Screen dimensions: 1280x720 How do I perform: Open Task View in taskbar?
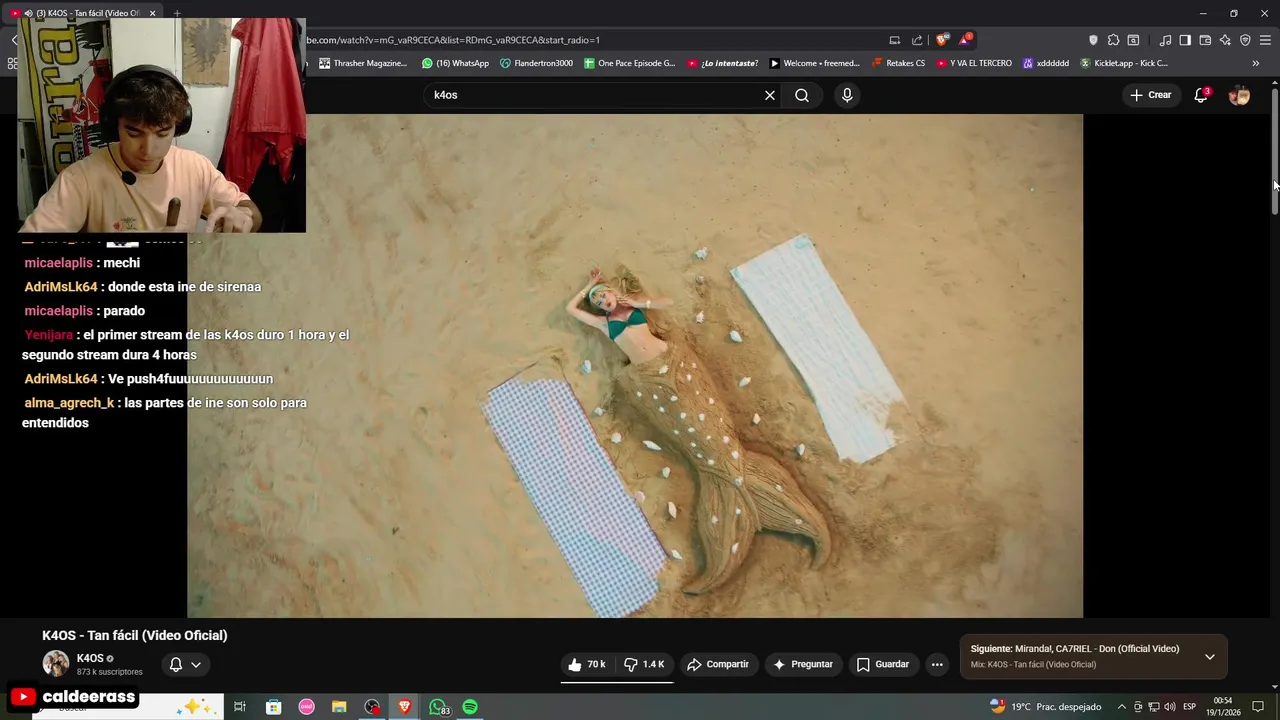click(240, 707)
